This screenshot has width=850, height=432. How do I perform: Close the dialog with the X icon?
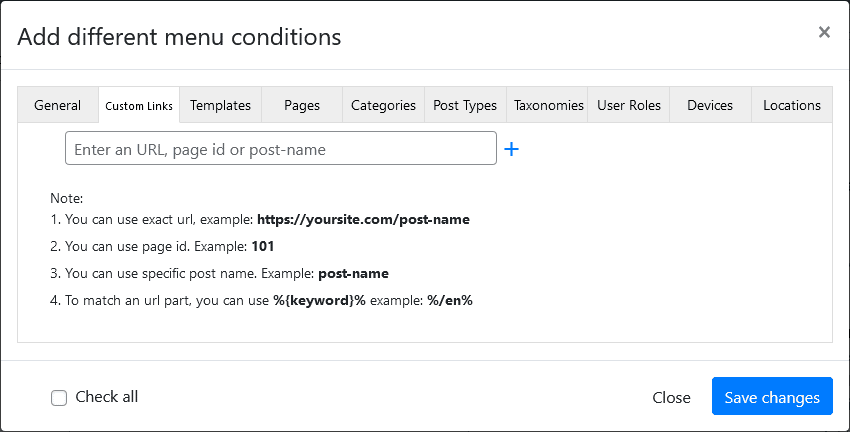click(824, 33)
